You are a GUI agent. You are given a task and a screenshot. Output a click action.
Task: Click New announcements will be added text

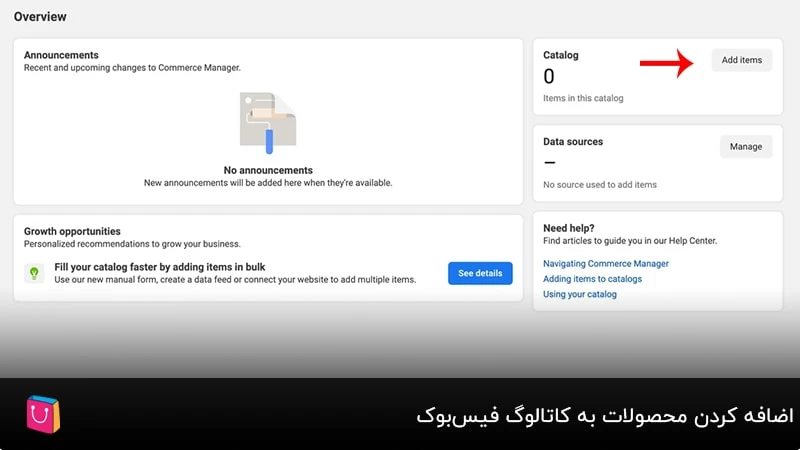[x=268, y=183]
